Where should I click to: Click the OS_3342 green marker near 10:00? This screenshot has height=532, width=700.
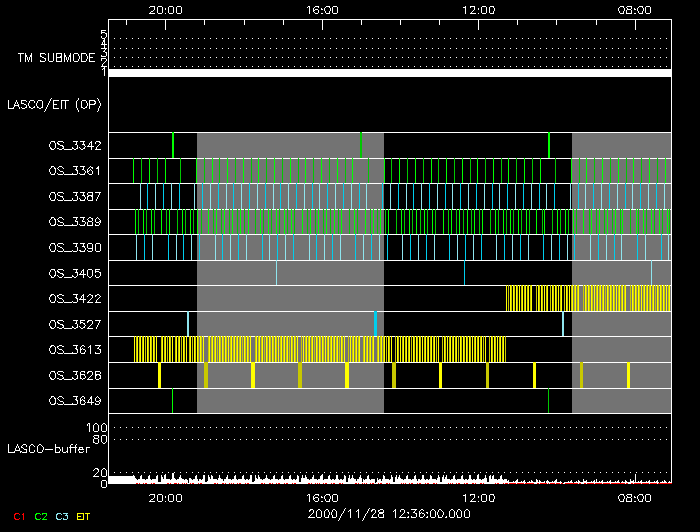[x=549, y=145]
